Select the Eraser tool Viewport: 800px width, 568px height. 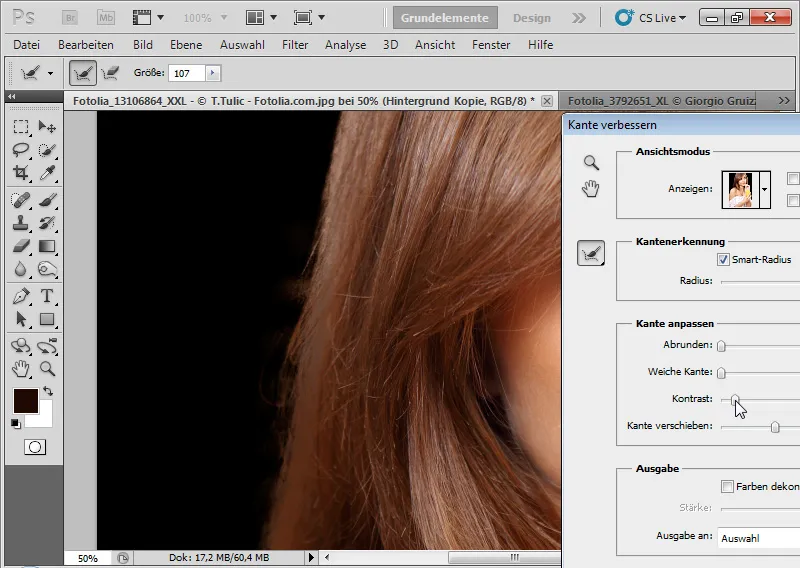click(21, 246)
